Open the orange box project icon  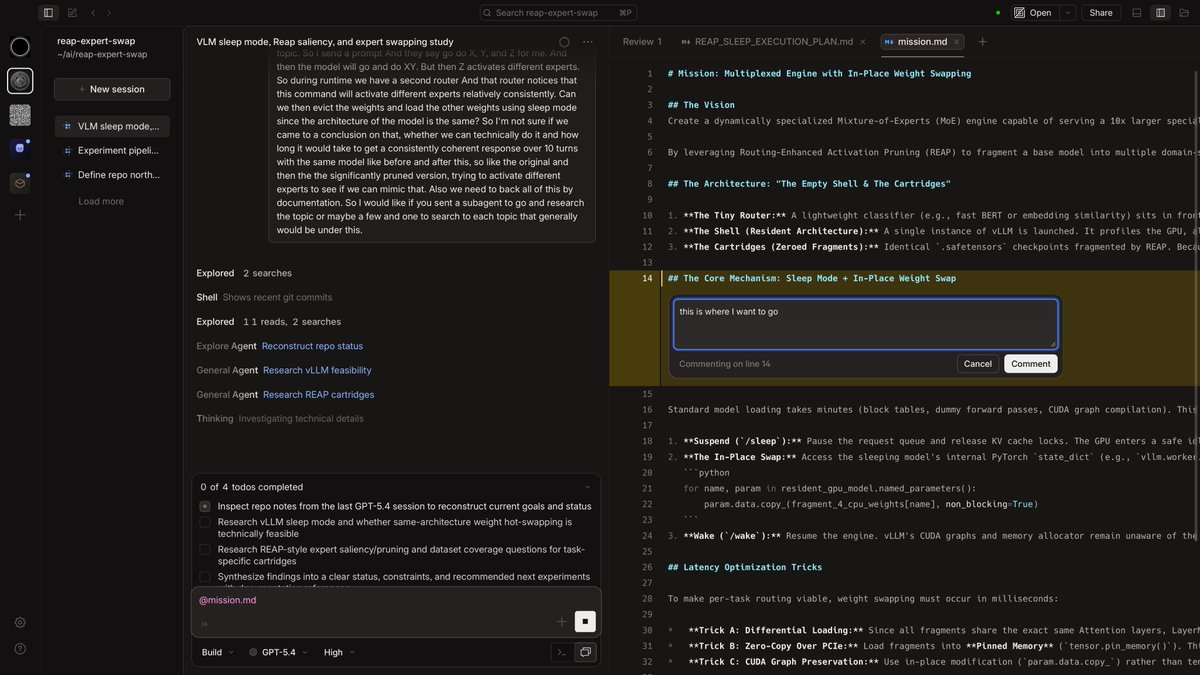coord(20,183)
